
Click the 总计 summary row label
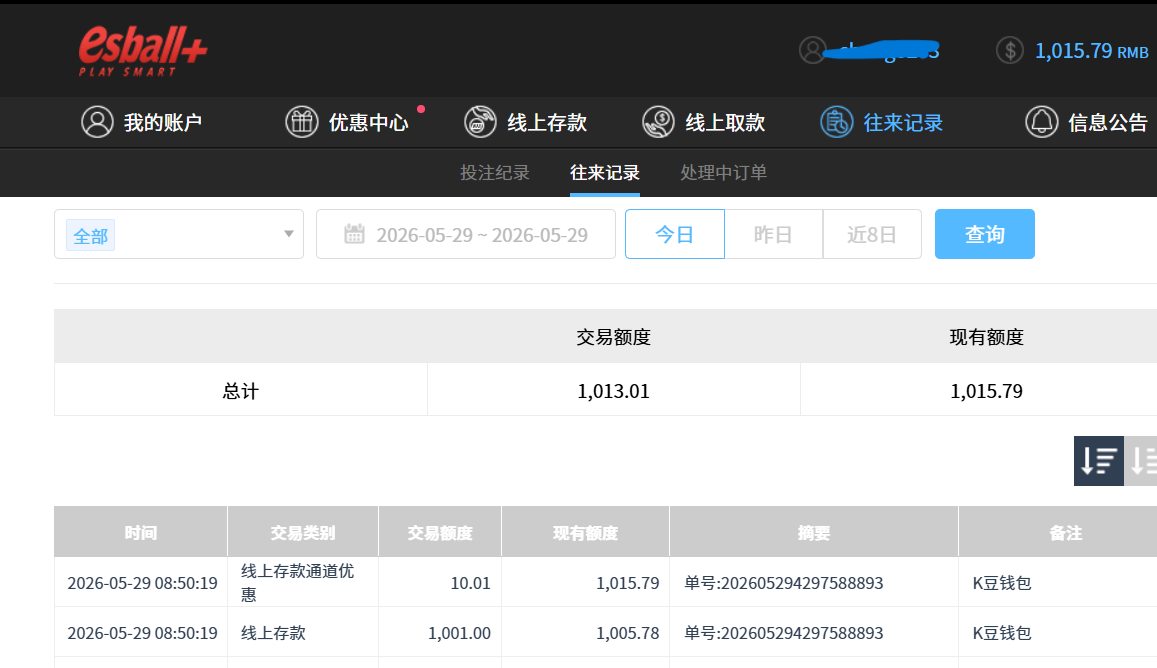[241, 390]
